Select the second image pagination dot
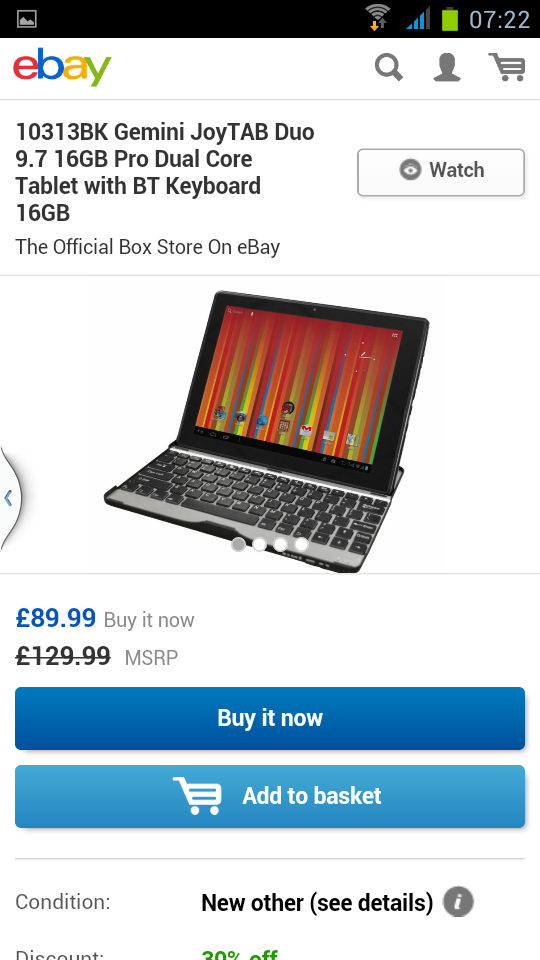Viewport: 540px width, 960px height. [x=260, y=544]
